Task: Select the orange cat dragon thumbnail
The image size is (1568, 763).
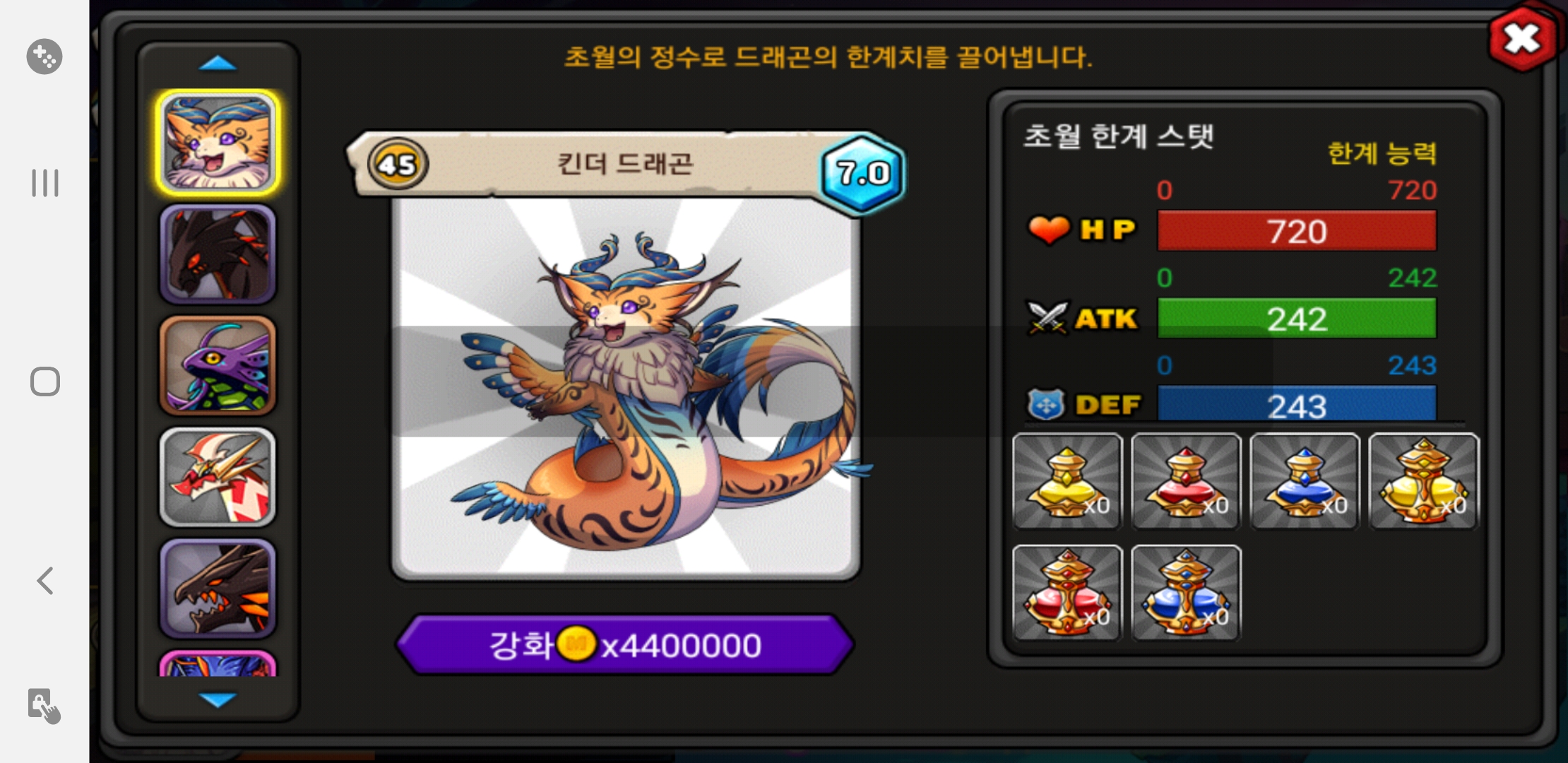Action: tap(218, 143)
